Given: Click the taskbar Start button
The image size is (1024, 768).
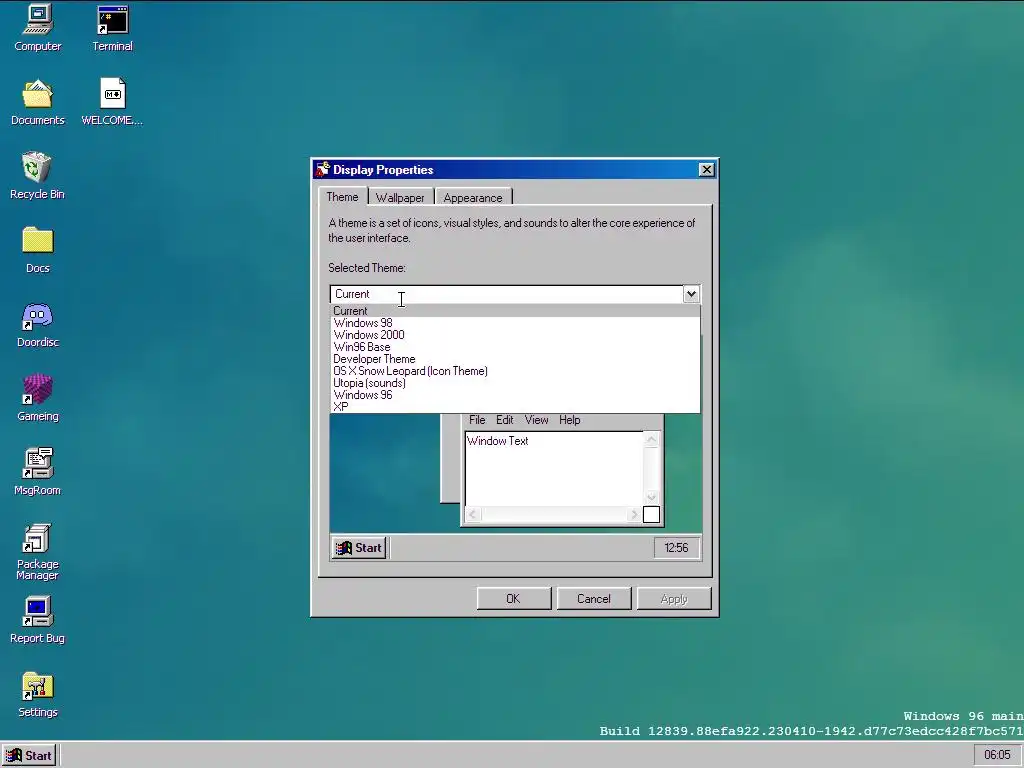Looking at the screenshot, I should (29, 756).
